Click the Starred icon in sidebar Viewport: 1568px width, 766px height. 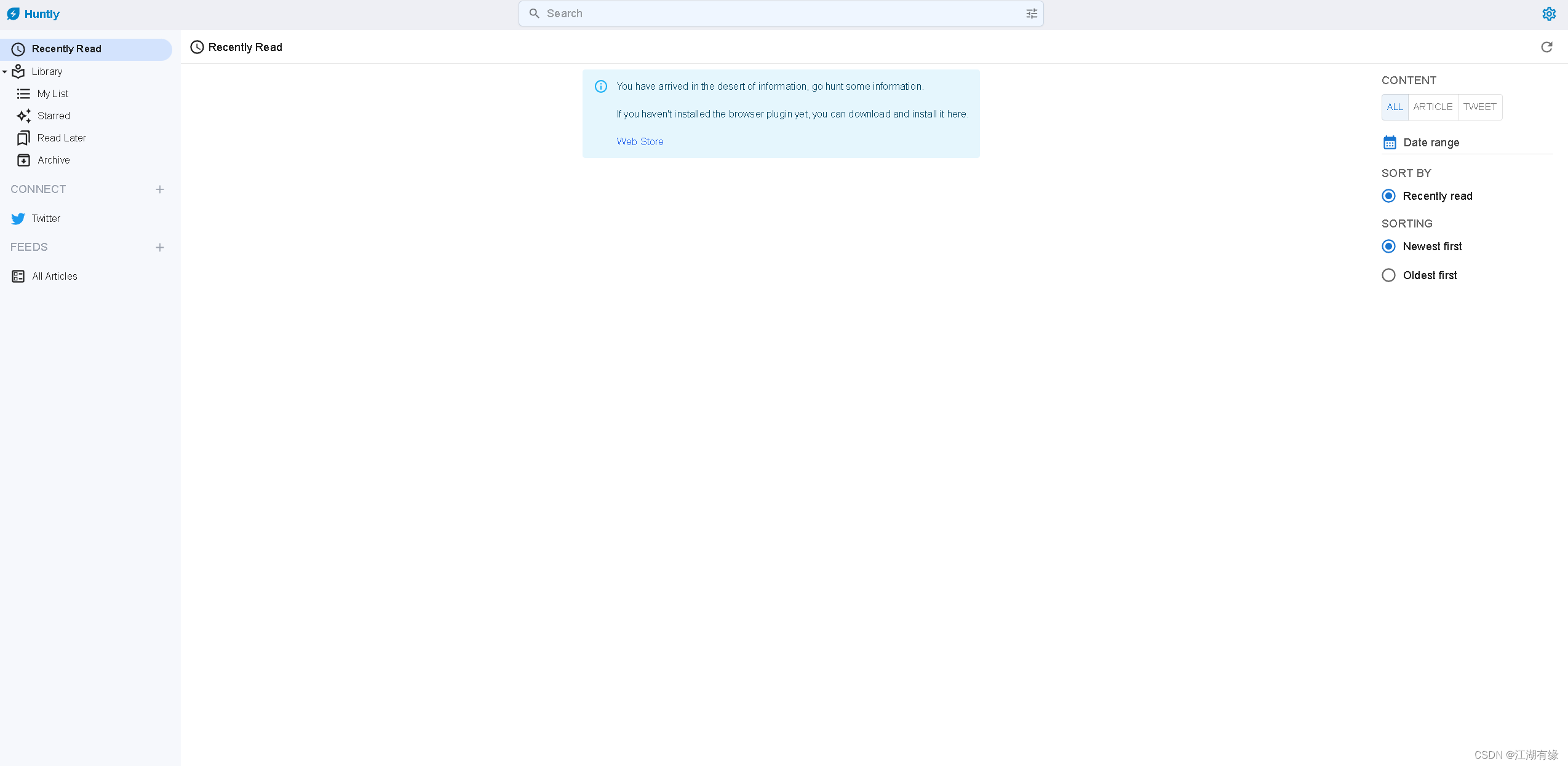24,115
